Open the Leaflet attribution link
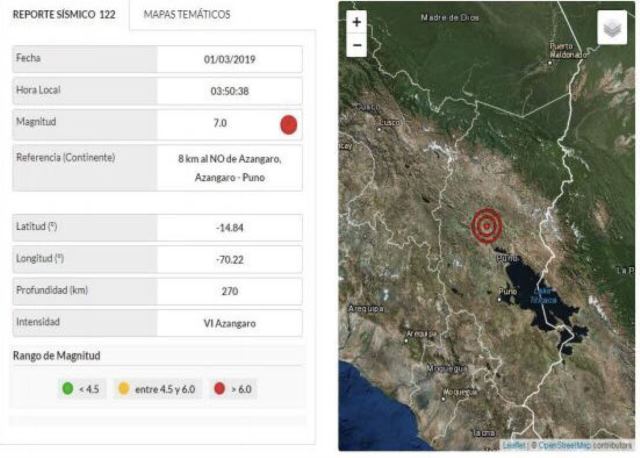640x458 pixels. (x=512, y=443)
